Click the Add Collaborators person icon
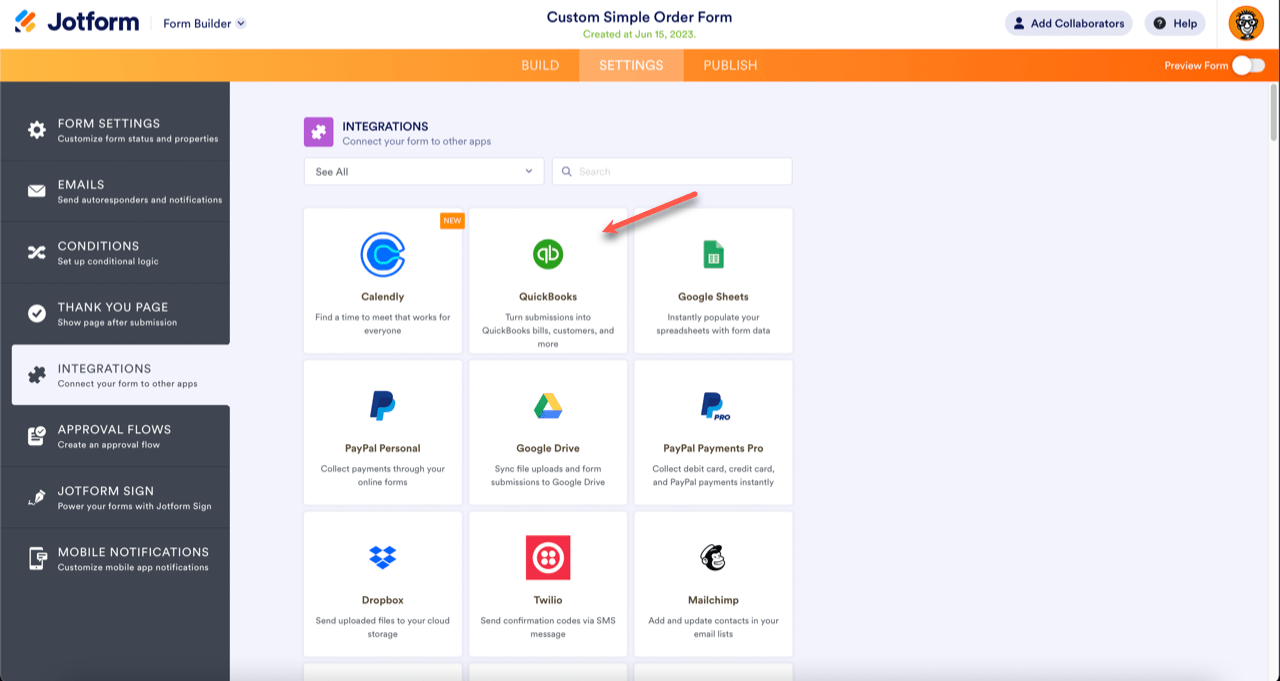Screen dimensions: 1280x681 pyautogui.click(x=1019, y=23)
